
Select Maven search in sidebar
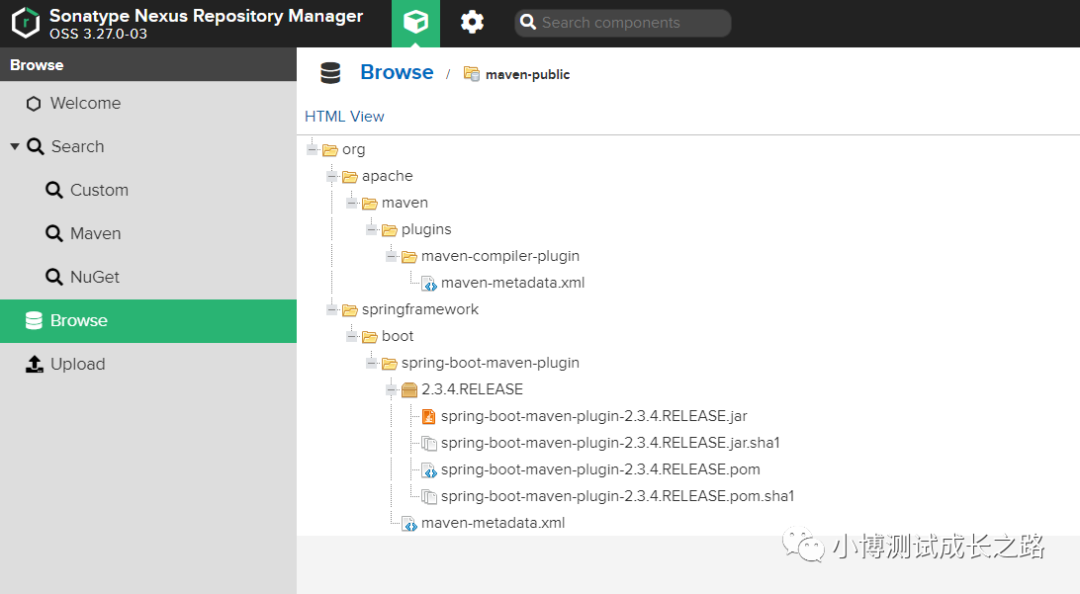[95, 234]
